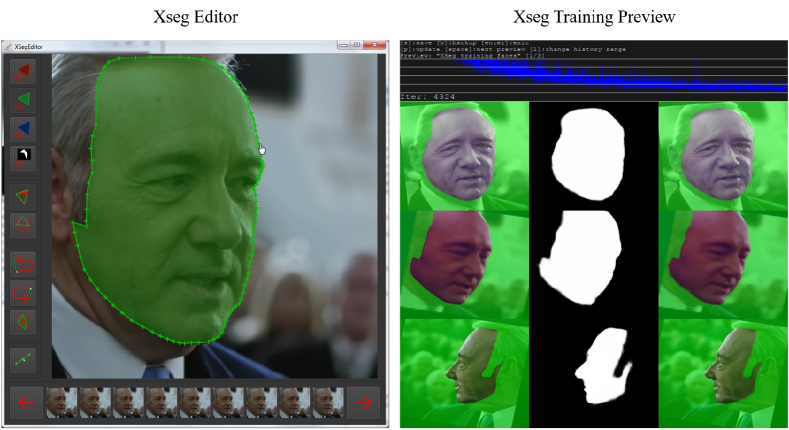
Task: Open the third thumbnail in the filmstrip
Action: tap(128, 402)
